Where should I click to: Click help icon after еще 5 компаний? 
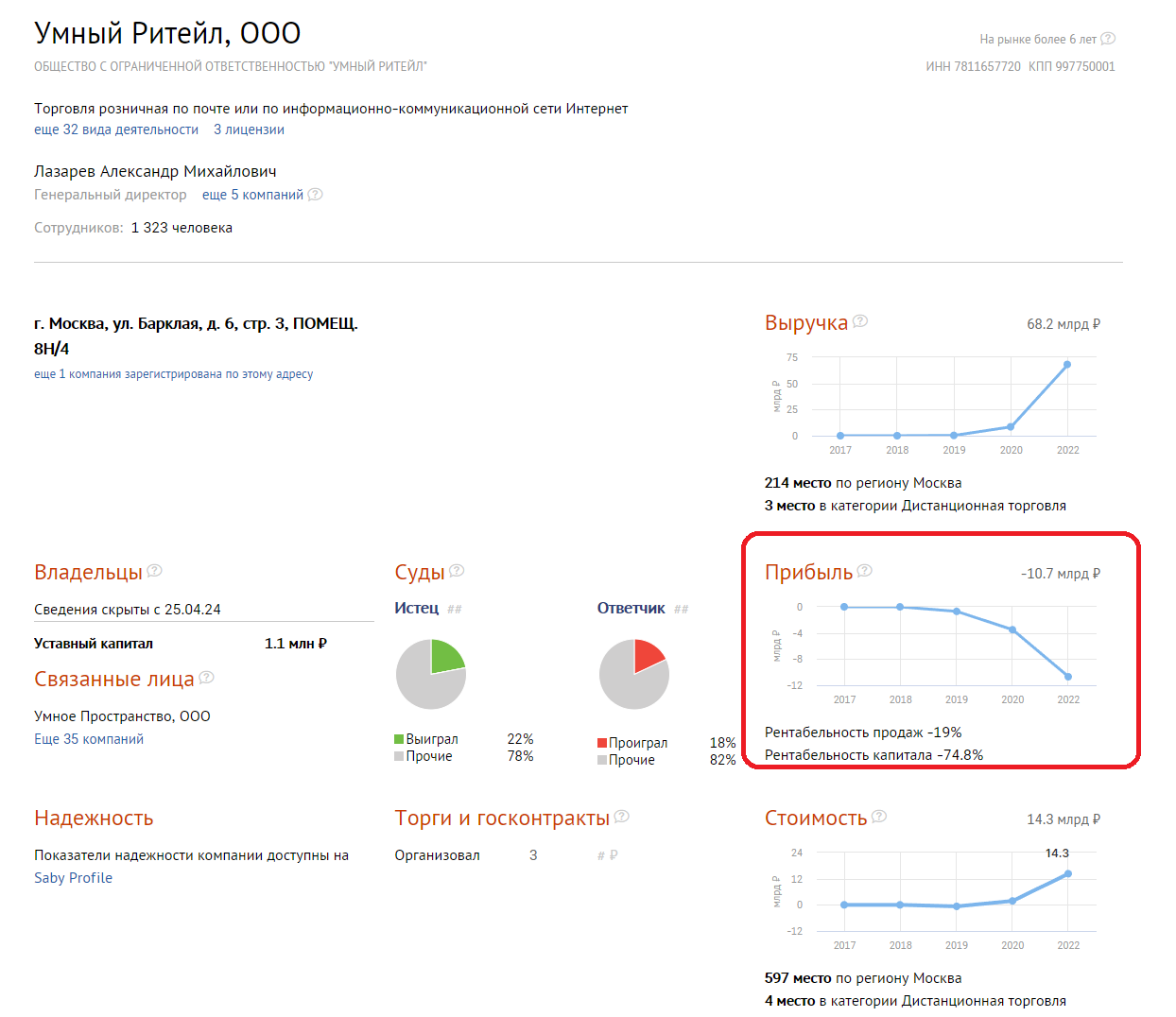click(x=315, y=194)
